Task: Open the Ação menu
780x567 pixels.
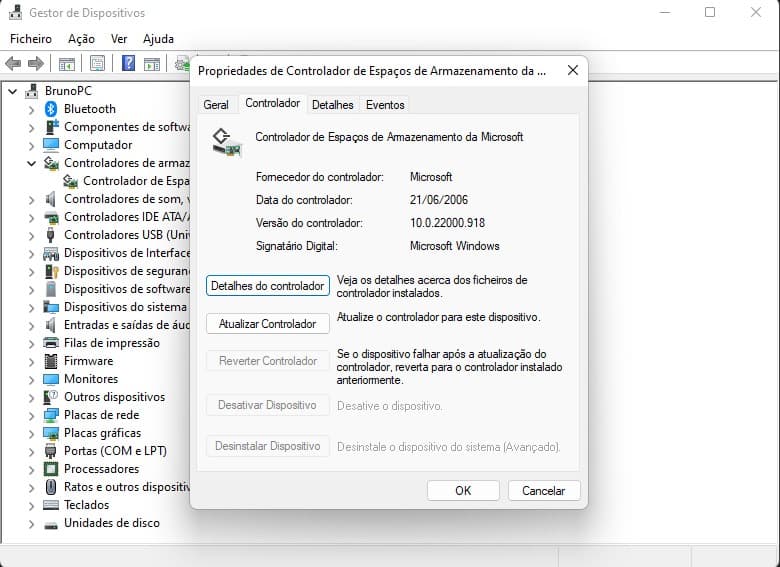Action: 81,39
